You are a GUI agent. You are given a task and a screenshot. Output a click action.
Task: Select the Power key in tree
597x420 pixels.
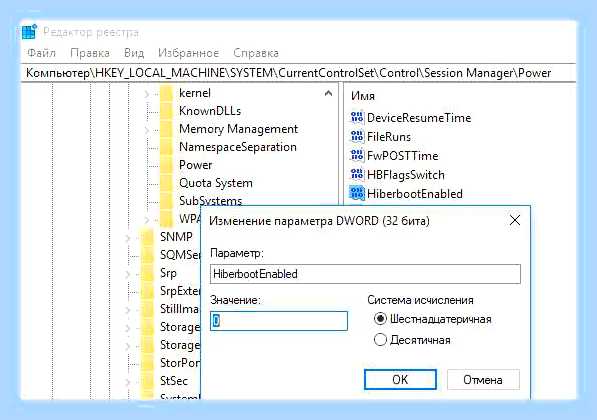[x=195, y=165]
